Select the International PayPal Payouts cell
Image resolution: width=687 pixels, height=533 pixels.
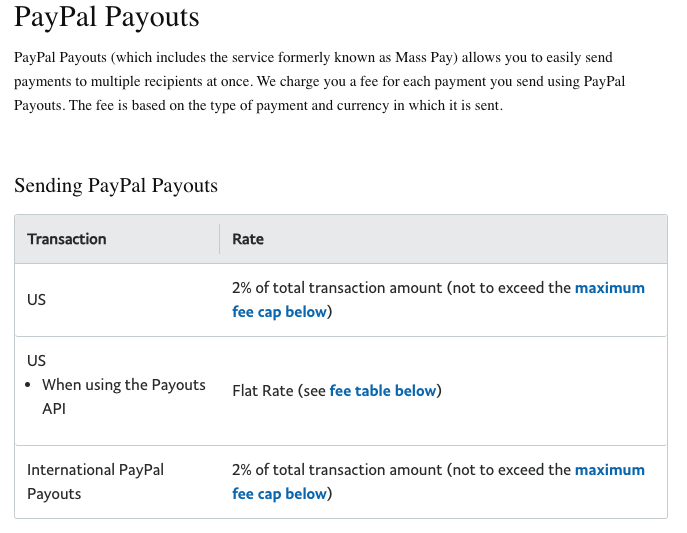(95, 482)
